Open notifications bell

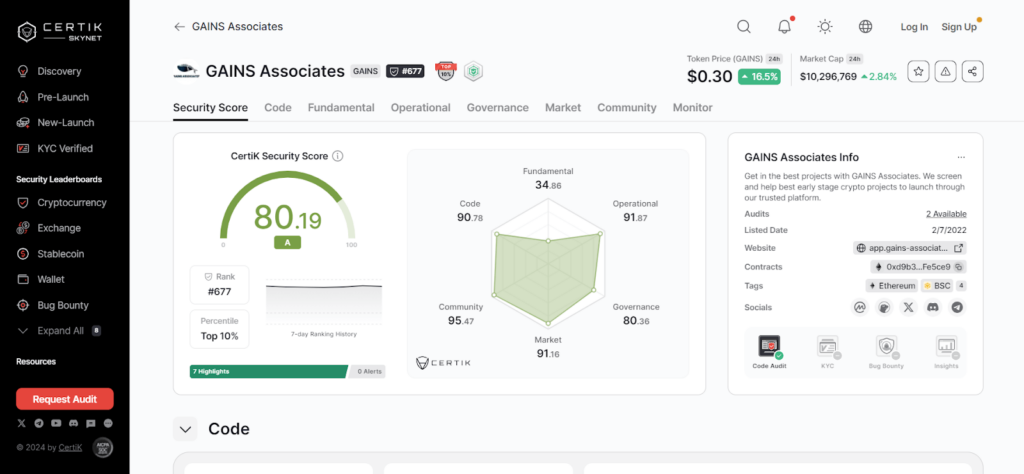(784, 27)
